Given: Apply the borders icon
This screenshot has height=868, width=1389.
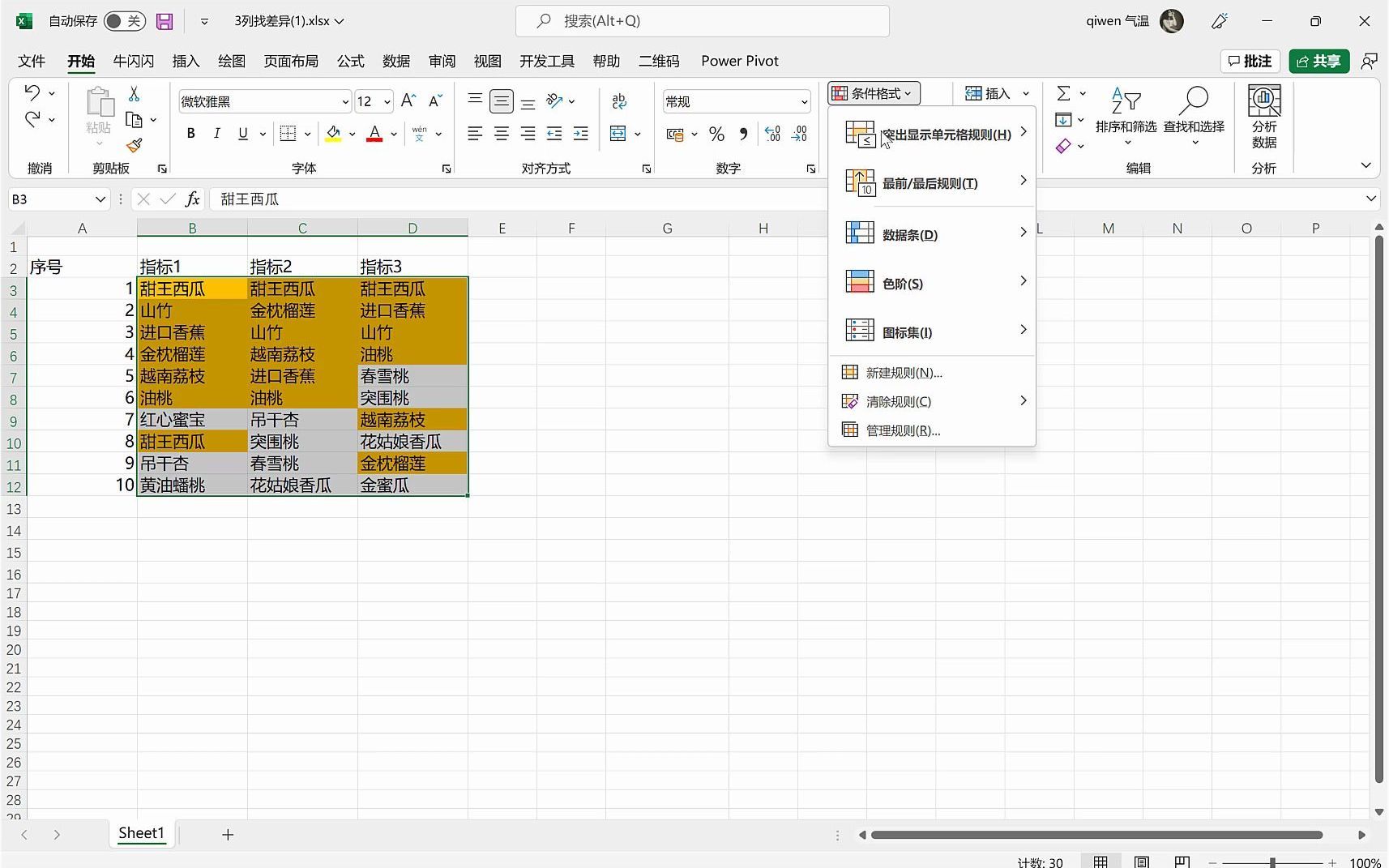Looking at the screenshot, I should click(x=288, y=134).
